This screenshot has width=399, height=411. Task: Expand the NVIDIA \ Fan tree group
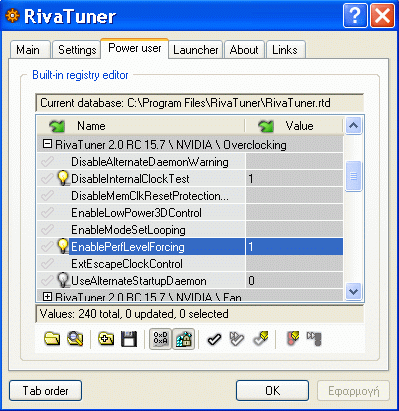click(48, 296)
